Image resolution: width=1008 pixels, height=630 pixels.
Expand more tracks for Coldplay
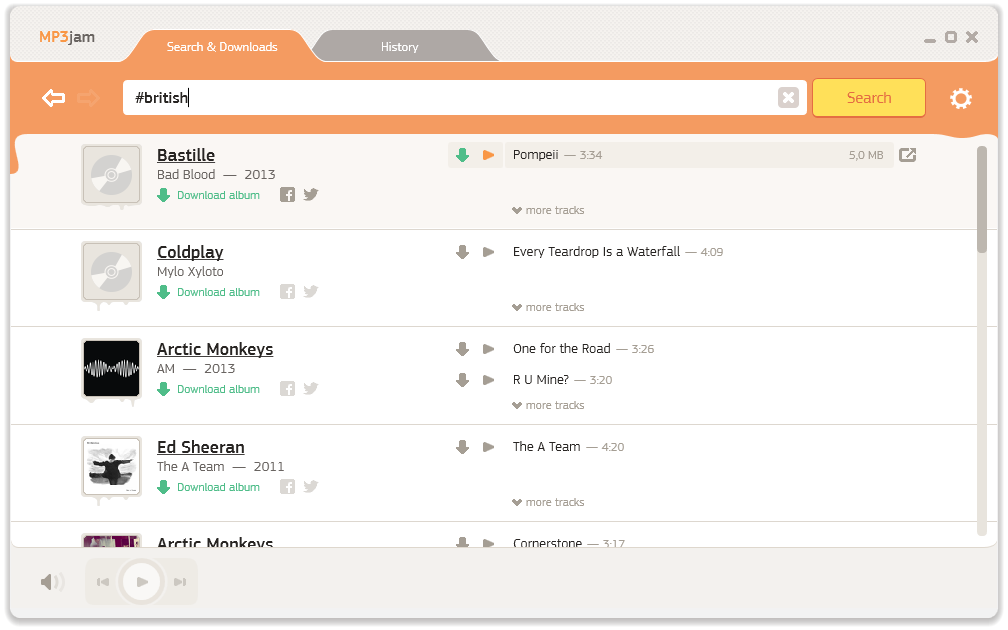[x=548, y=307]
